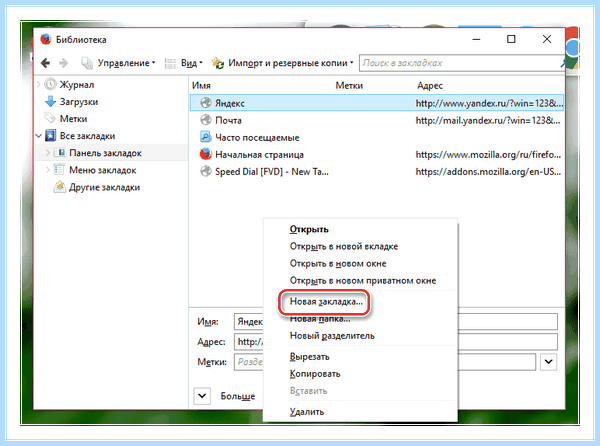
Task: Expand the Меню закладок node
Action: pyautogui.click(x=48, y=170)
